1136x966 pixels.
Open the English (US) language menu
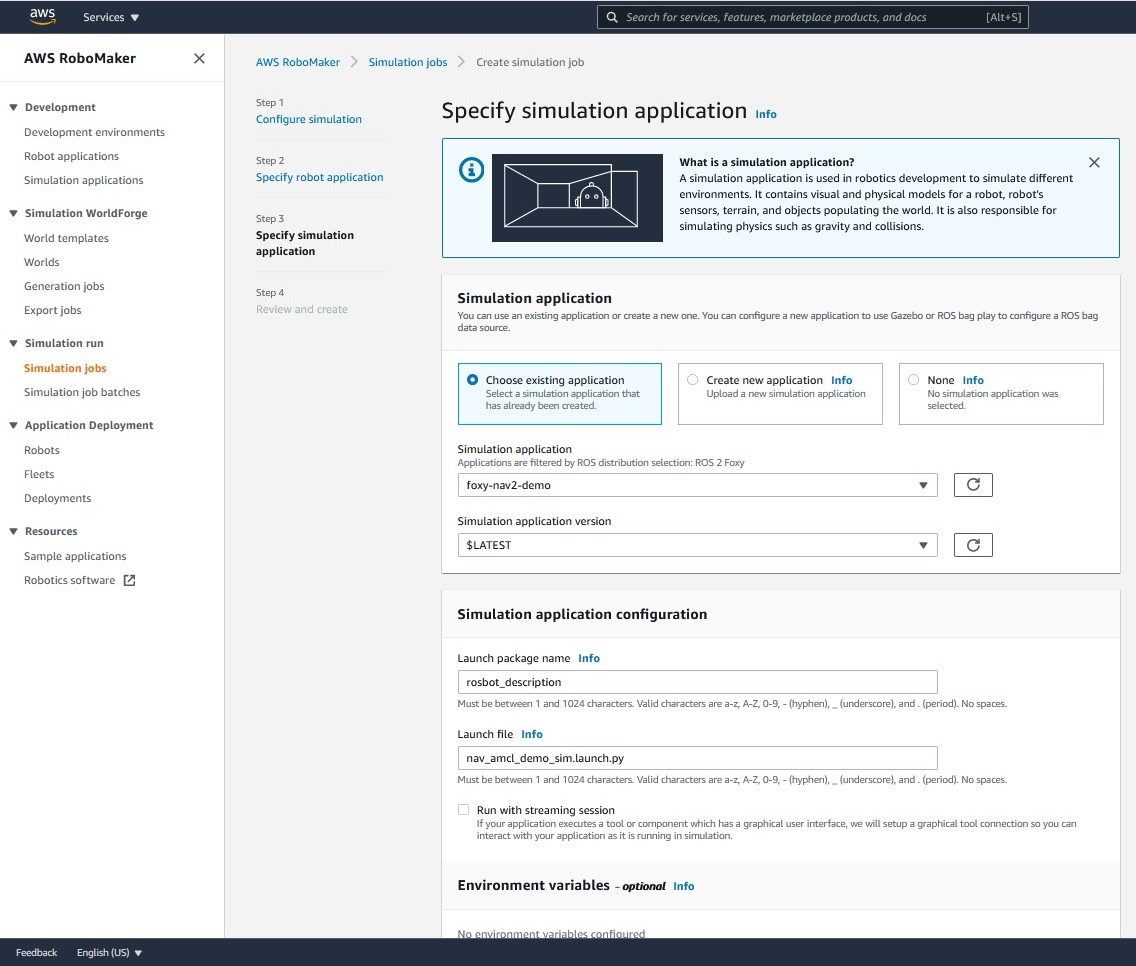point(109,952)
